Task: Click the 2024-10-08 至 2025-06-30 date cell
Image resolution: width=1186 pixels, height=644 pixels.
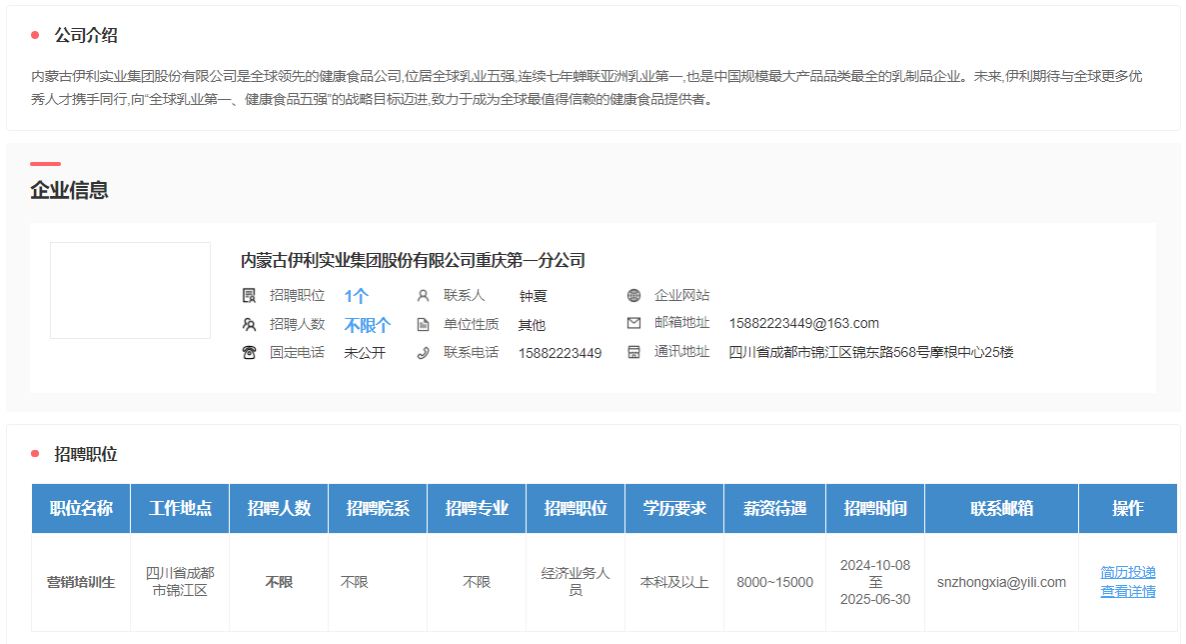Action: pyautogui.click(x=875, y=582)
